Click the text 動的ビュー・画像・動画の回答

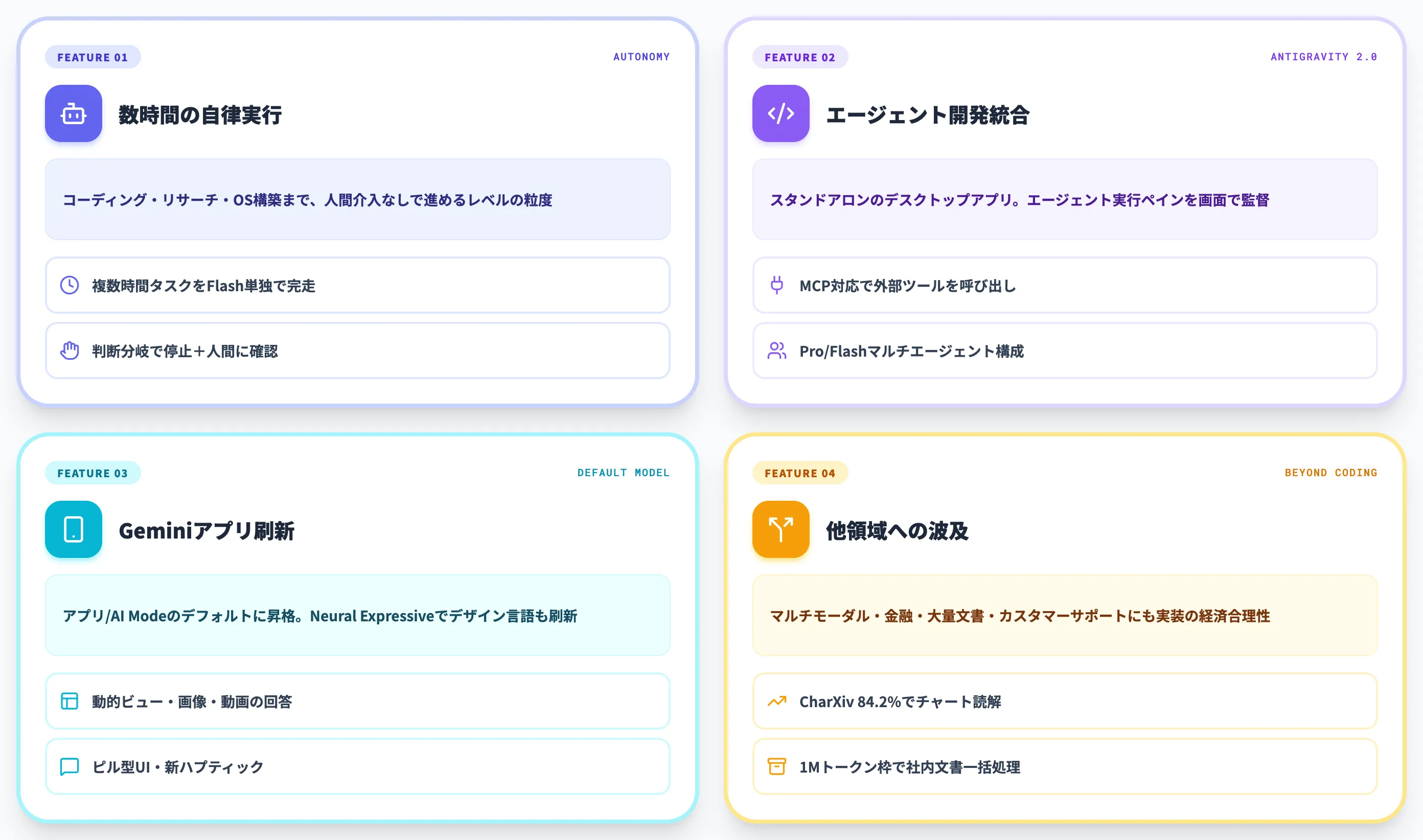(x=192, y=702)
